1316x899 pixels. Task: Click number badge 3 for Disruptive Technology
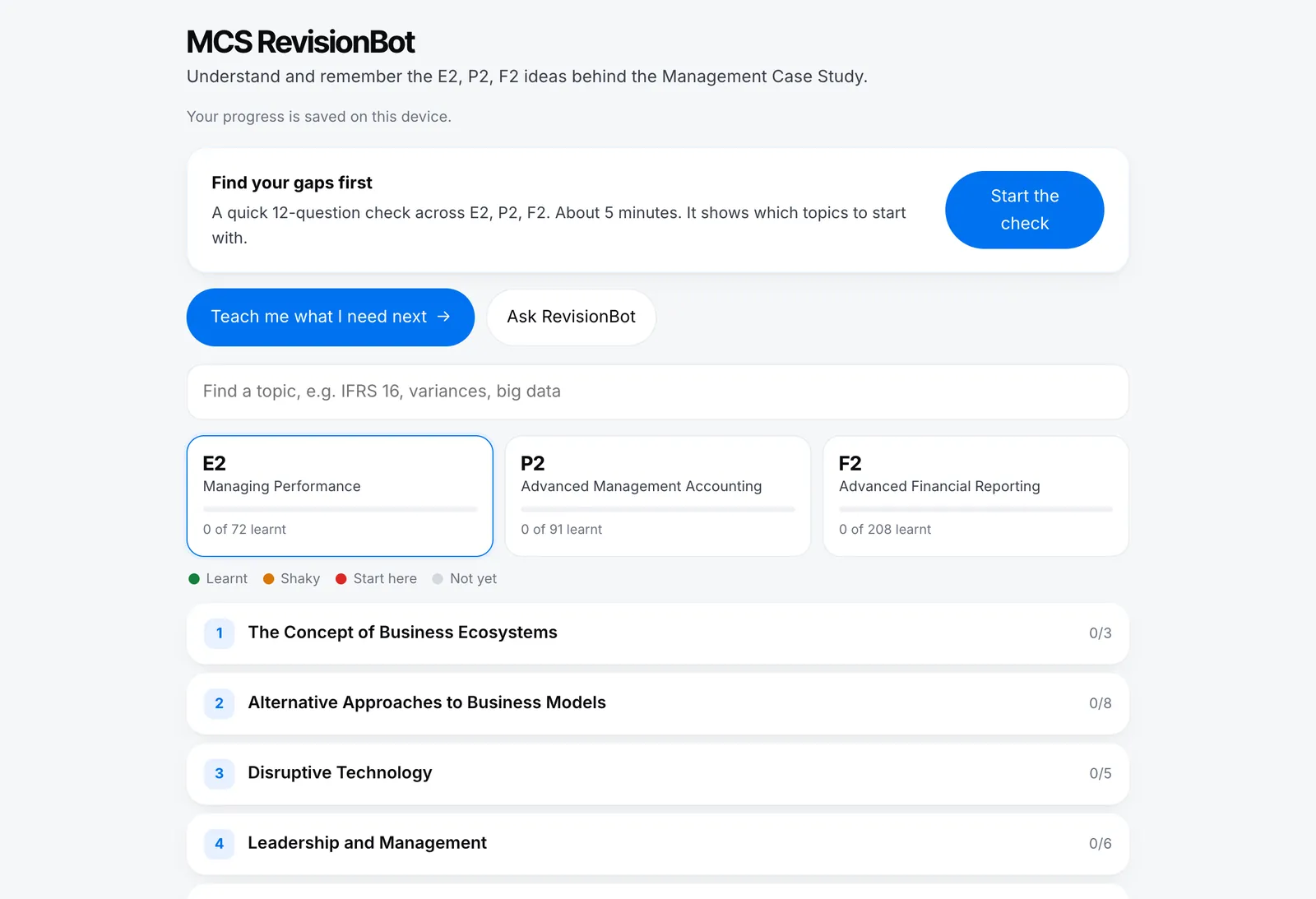click(x=219, y=773)
